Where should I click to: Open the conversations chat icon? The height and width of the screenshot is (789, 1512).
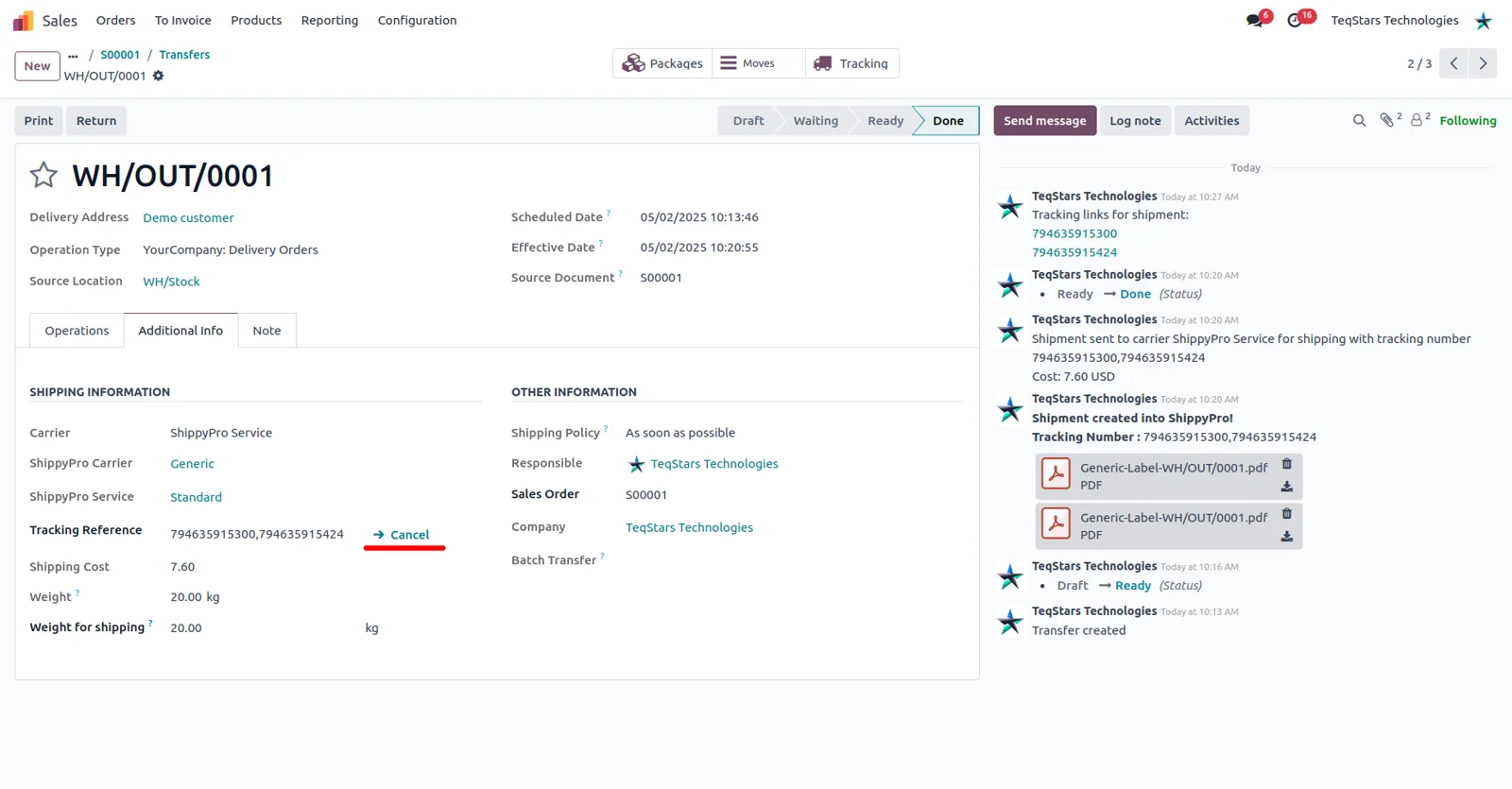[x=1255, y=20]
